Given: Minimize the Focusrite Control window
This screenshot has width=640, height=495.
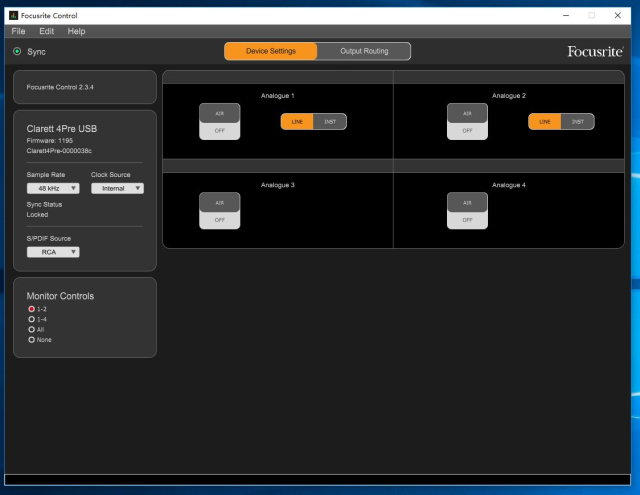Looking at the screenshot, I should pos(566,16).
